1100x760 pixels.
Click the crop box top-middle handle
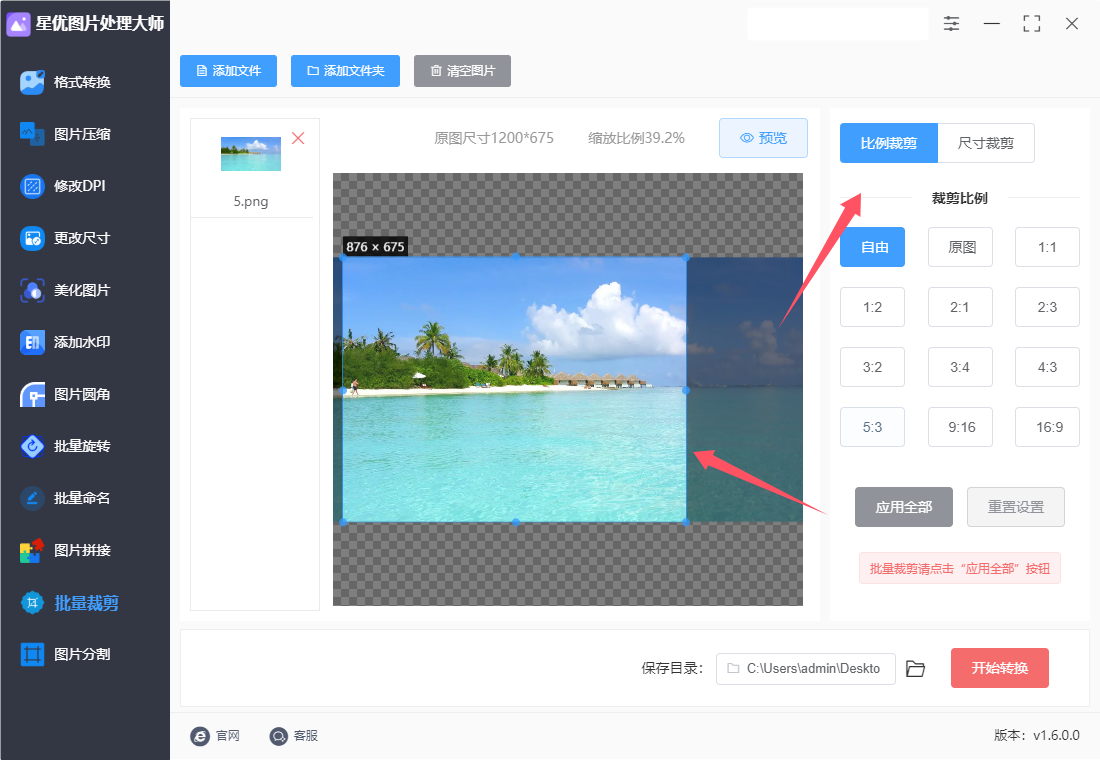tap(516, 257)
